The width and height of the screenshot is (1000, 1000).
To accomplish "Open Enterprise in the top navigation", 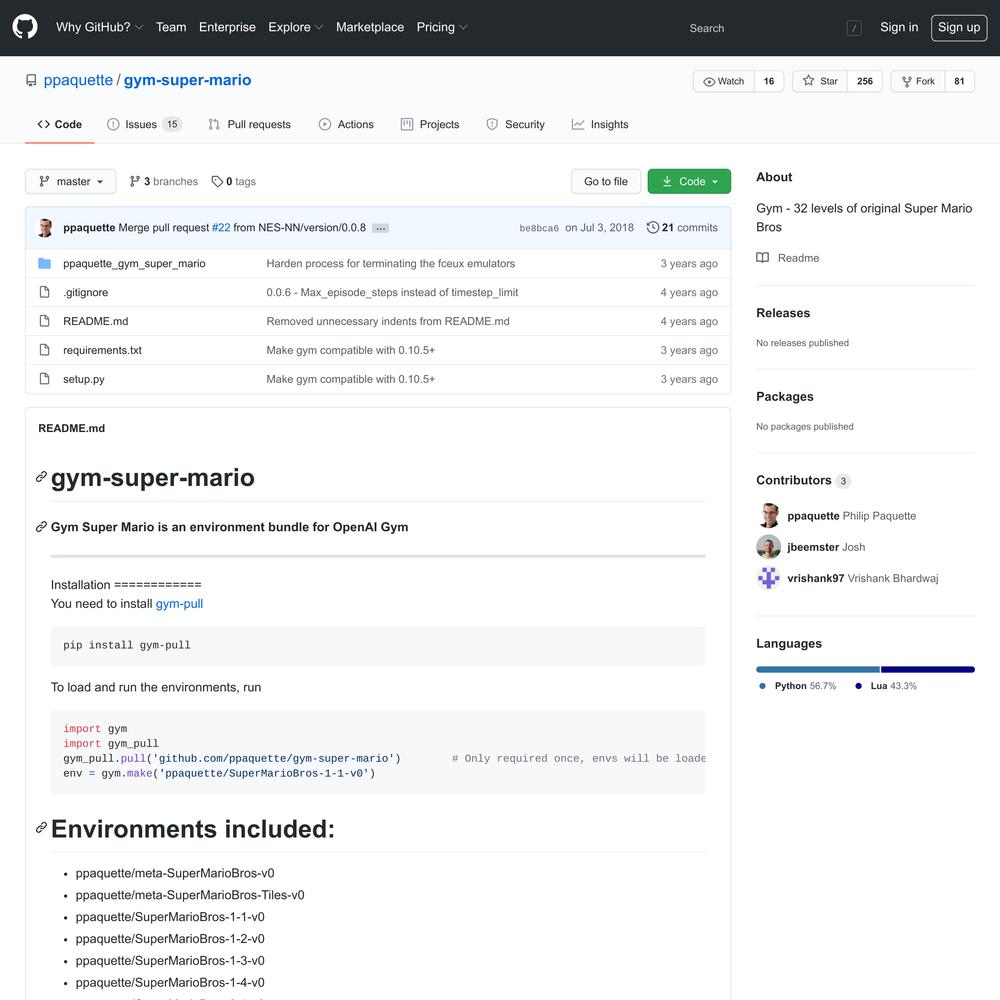I will tap(228, 27).
